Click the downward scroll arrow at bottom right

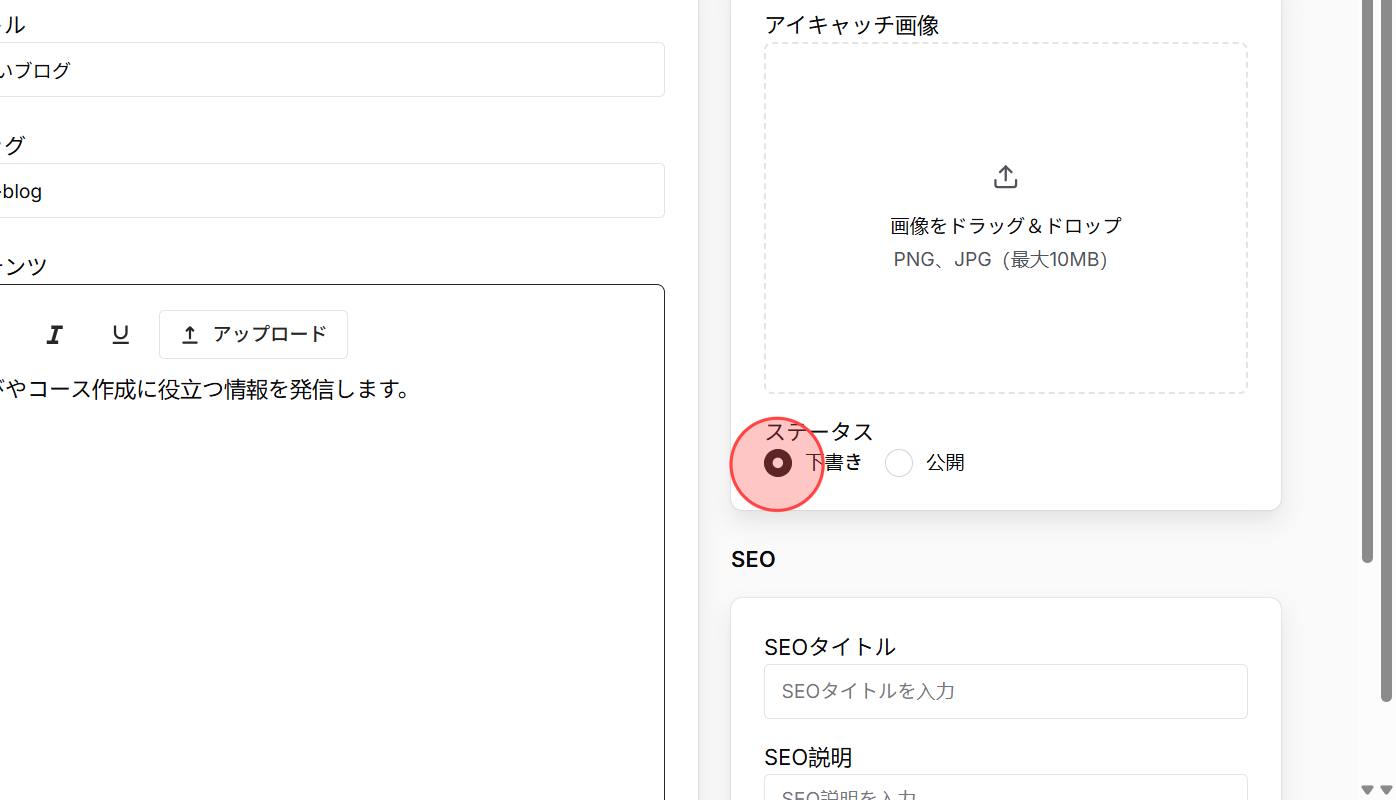[x=1388, y=790]
